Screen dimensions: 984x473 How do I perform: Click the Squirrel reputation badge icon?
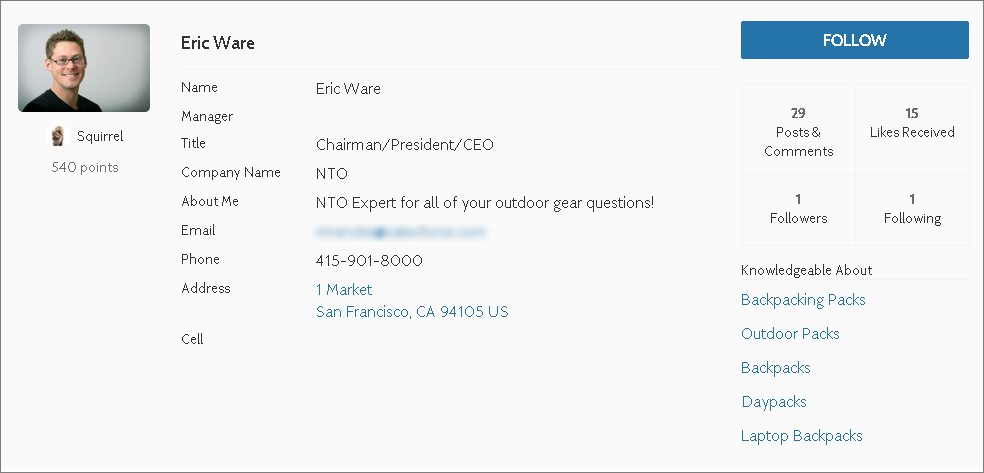[58, 136]
